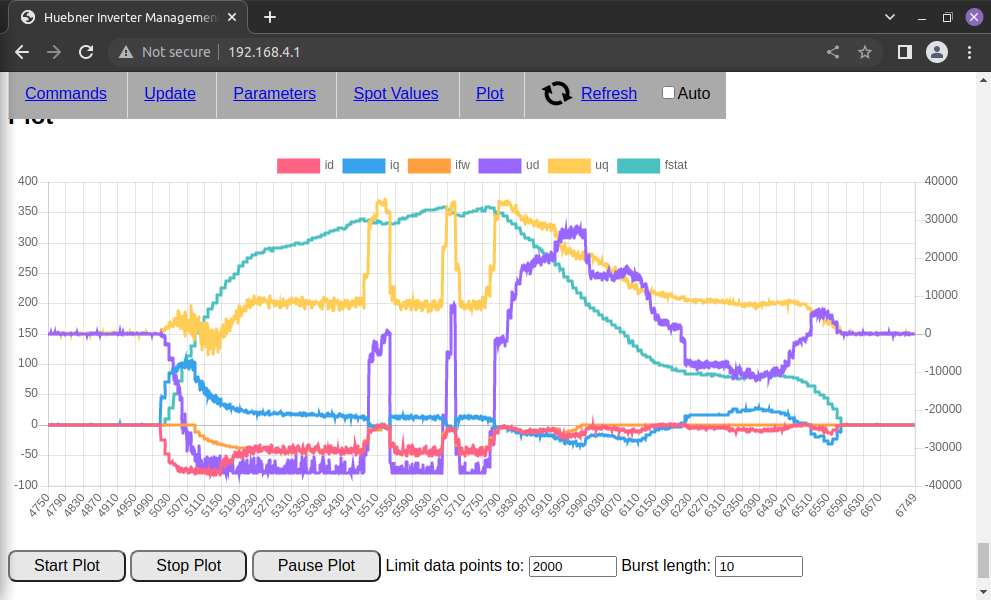Click the purple ud legend color swatch
Image resolution: width=991 pixels, height=600 pixels.
tap(499, 166)
